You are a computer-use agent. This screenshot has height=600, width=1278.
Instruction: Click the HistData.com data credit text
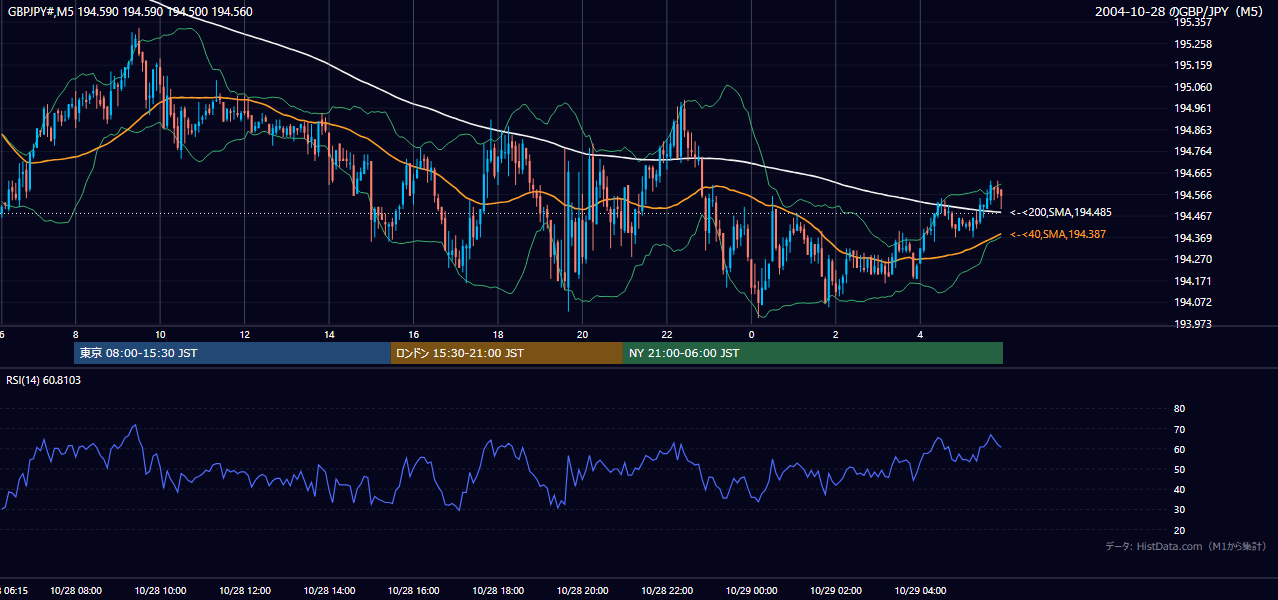coord(1186,546)
